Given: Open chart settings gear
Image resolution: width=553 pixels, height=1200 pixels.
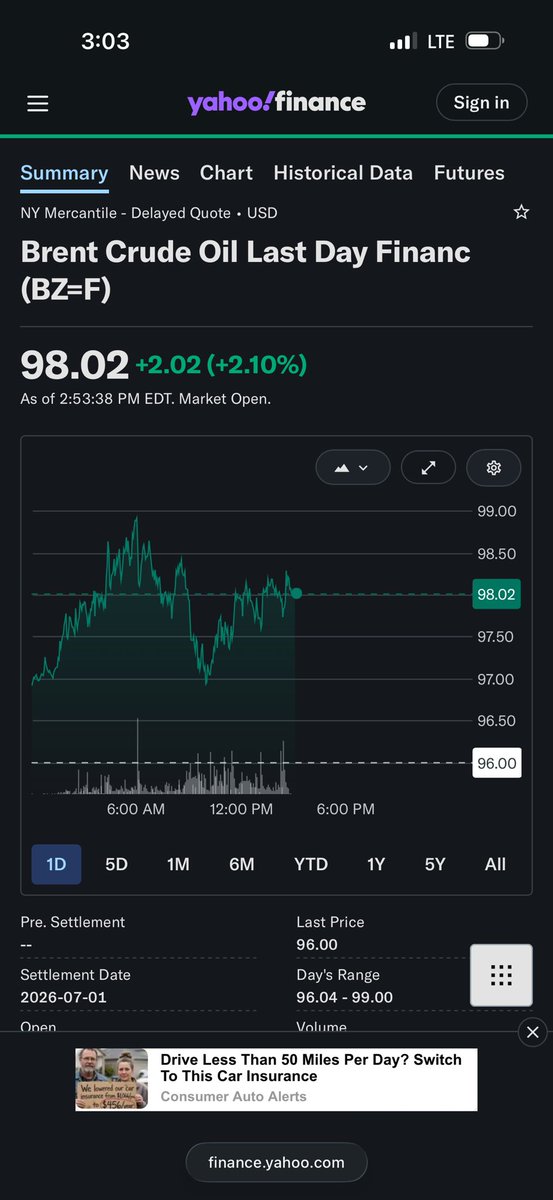Looking at the screenshot, I should [x=493, y=467].
